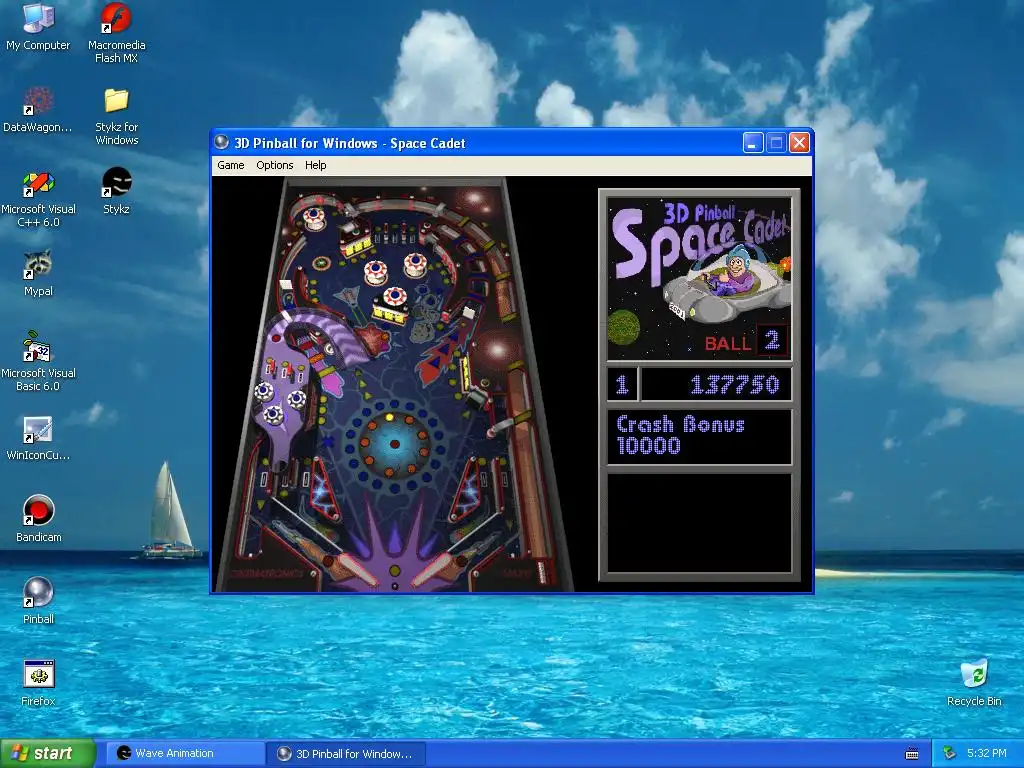The width and height of the screenshot is (1024, 768).
Task: Switch to Wave Animation taskbar window
Action: coord(185,754)
